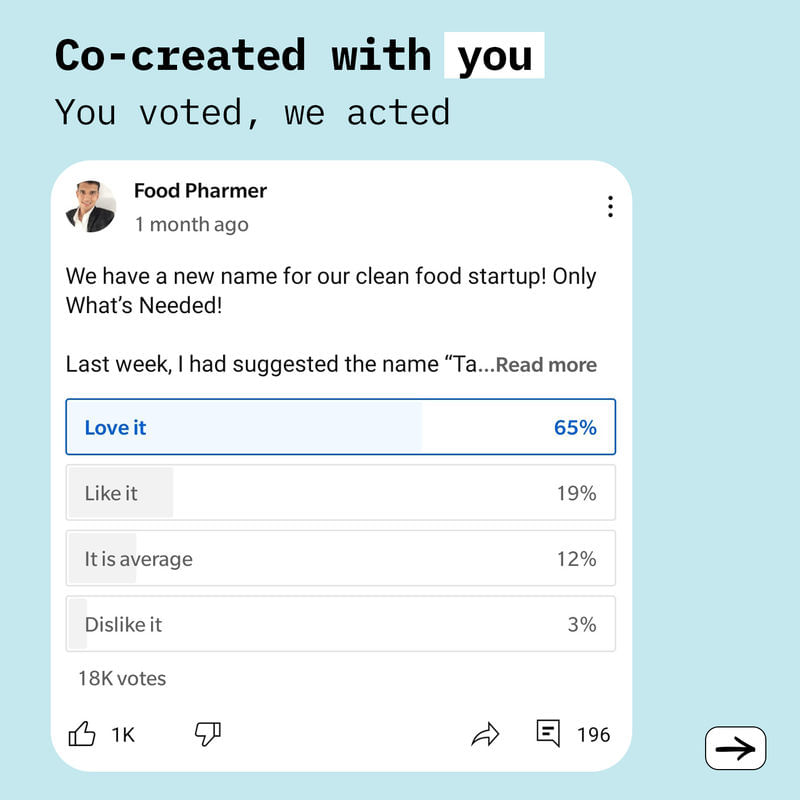This screenshot has height=800, width=800.
Task: Click the next slide arrow button
Action: click(x=735, y=748)
